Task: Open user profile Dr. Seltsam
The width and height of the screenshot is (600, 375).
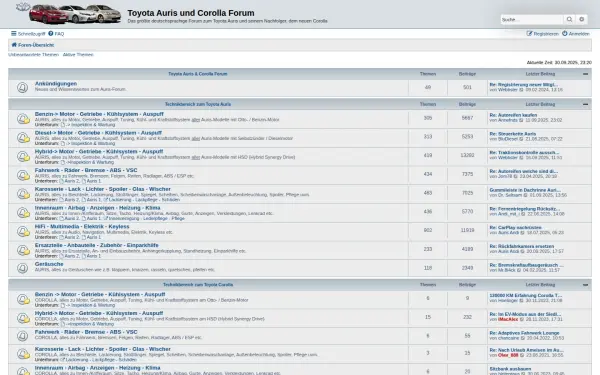Action: (510, 195)
